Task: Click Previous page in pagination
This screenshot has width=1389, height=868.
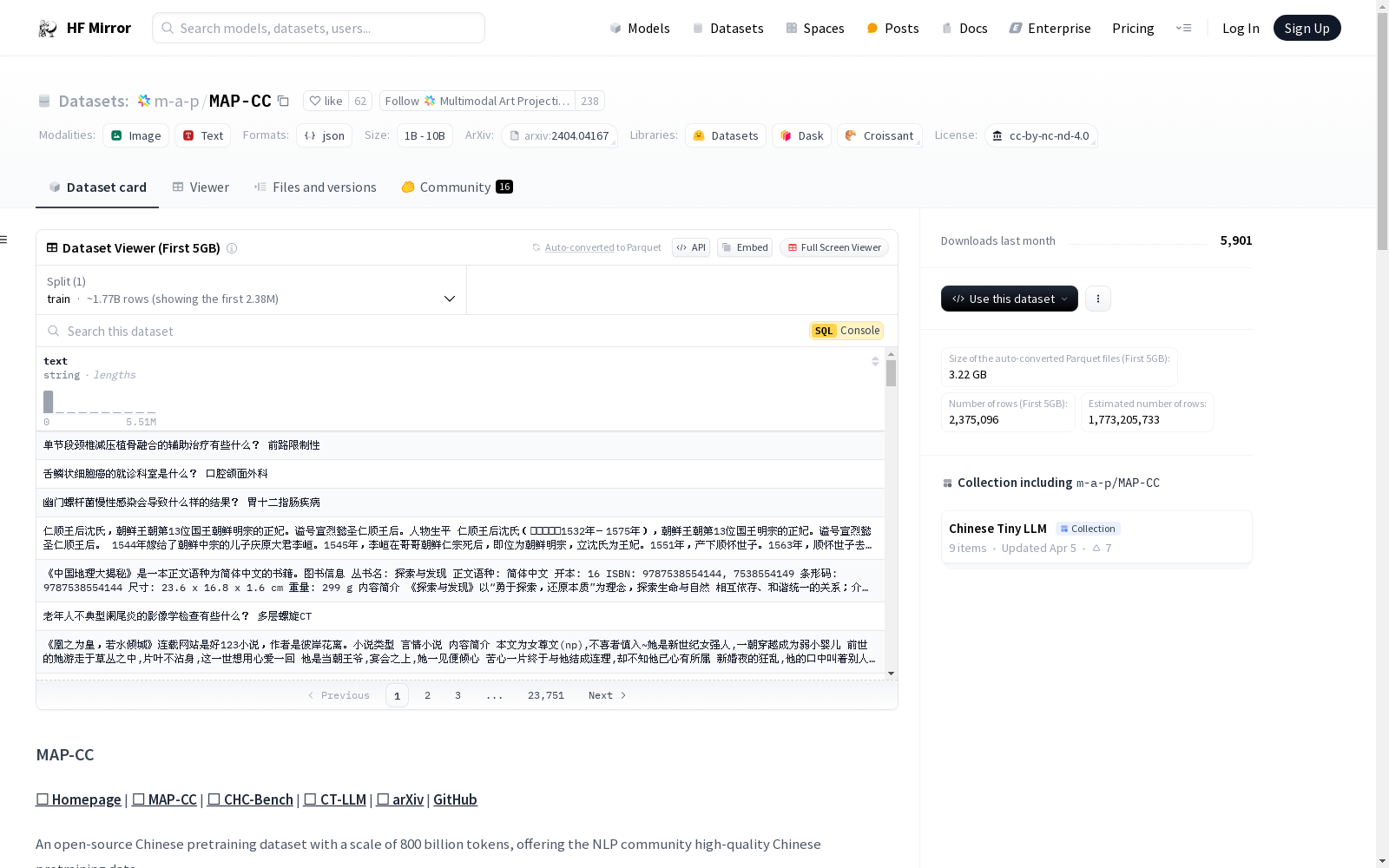Action: pyautogui.click(x=339, y=695)
